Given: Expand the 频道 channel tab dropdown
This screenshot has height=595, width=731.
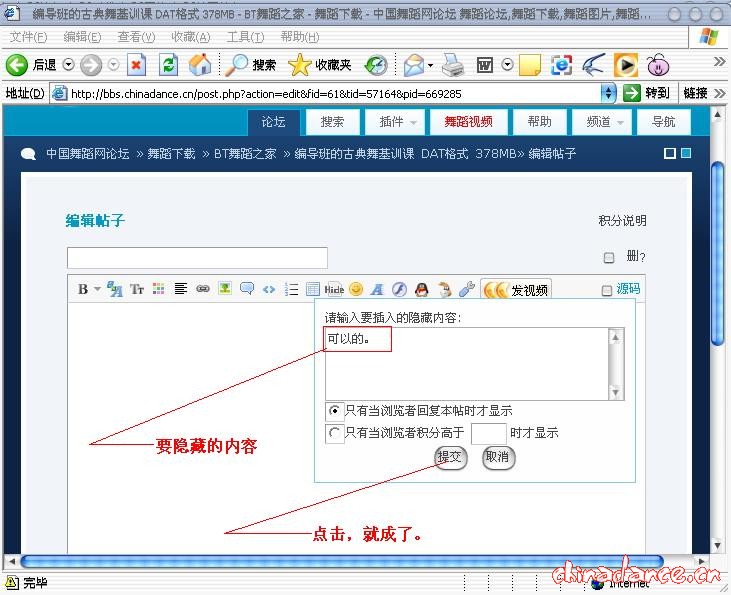Looking at the screenshot, I should 620,123.
